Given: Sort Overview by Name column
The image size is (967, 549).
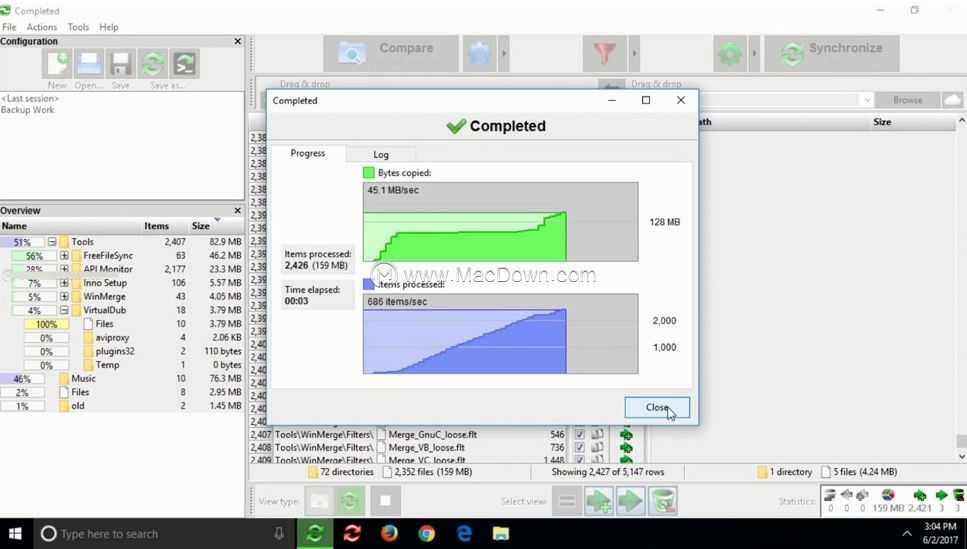Looking at the screenshot, I should [x=70, y=226].
